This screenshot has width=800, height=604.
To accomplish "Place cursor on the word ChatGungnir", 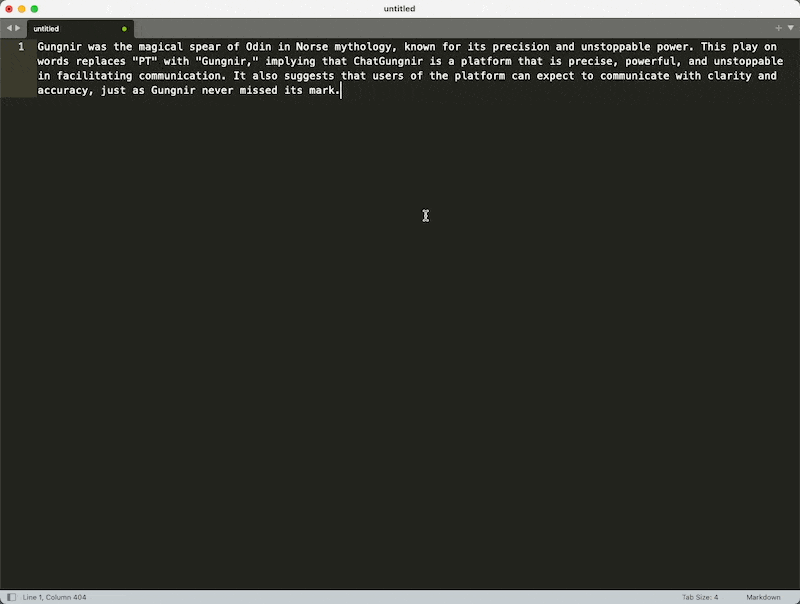I will [x=388, y=61].
